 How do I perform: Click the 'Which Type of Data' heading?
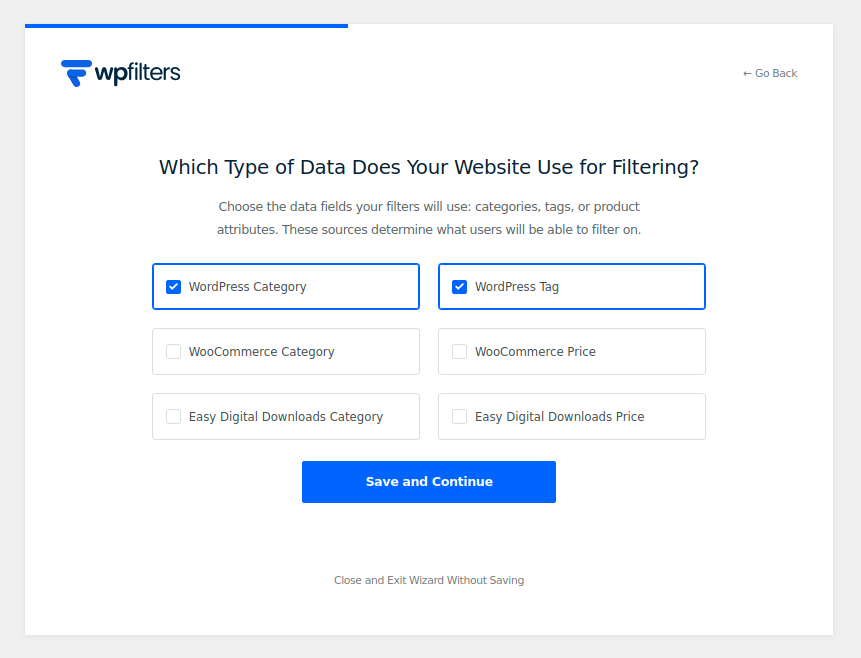tap(429, 167)
